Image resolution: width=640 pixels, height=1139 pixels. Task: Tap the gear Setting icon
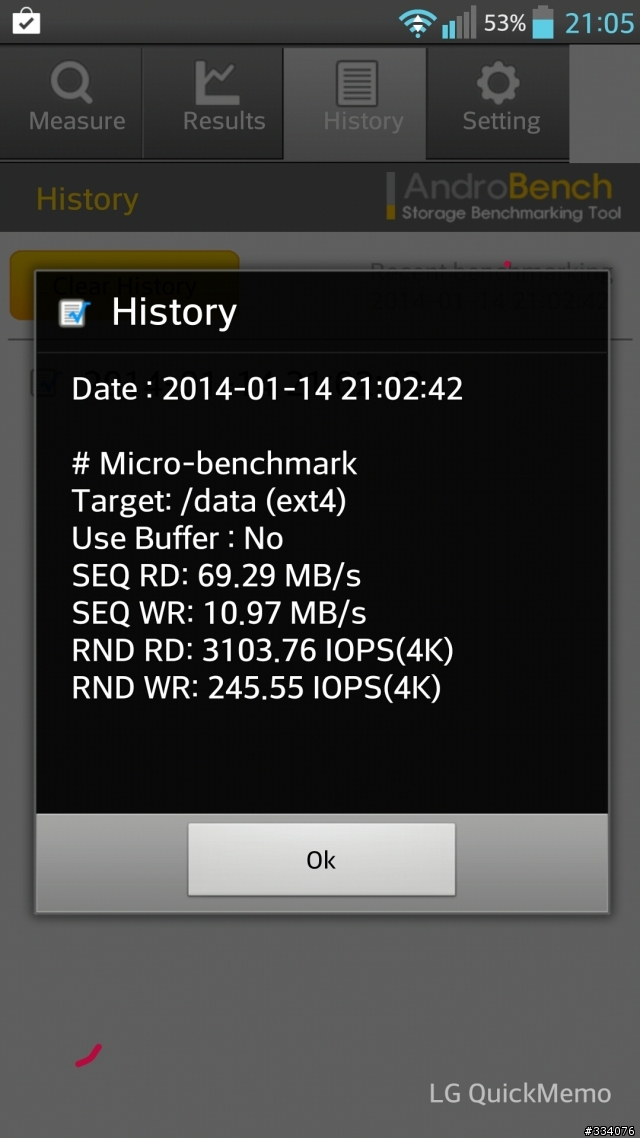tap(498, 82)
